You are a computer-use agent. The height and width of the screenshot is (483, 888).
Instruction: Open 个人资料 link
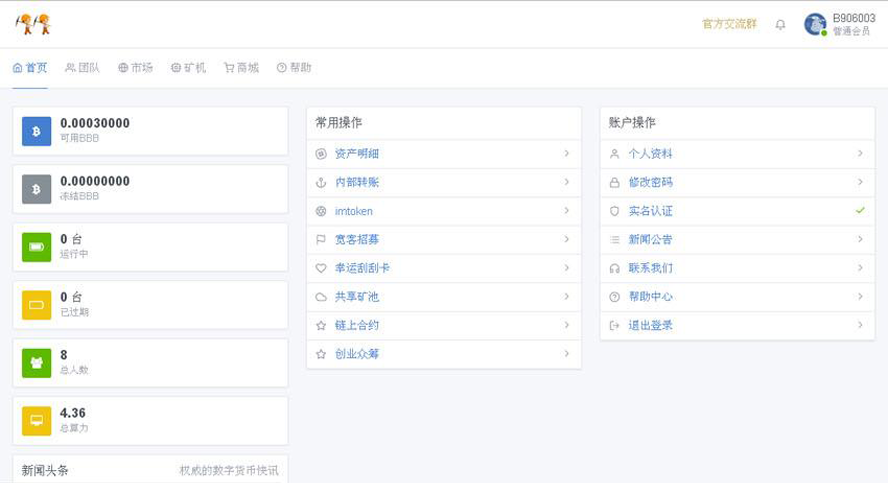point(650,153)
